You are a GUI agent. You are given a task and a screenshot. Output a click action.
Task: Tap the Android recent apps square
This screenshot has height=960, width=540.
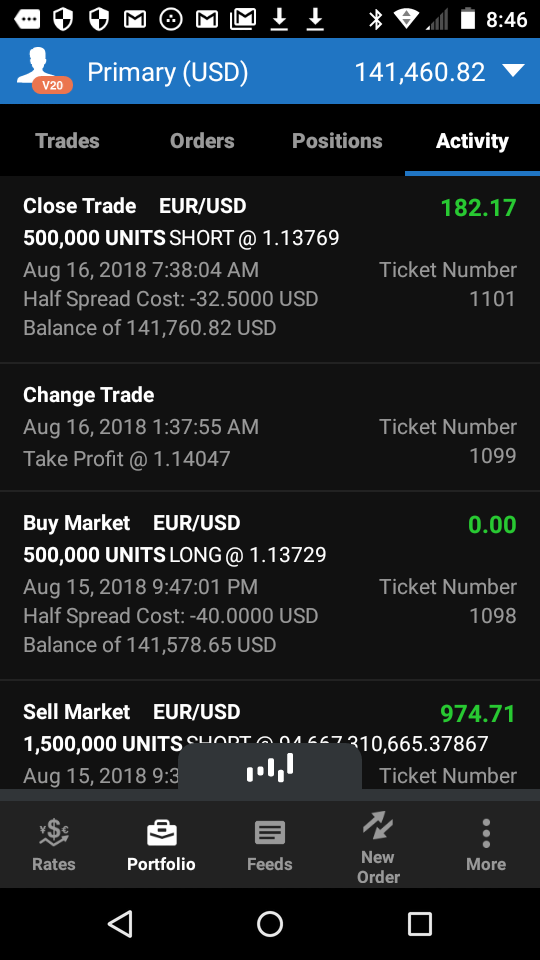[x=419, y=923]
